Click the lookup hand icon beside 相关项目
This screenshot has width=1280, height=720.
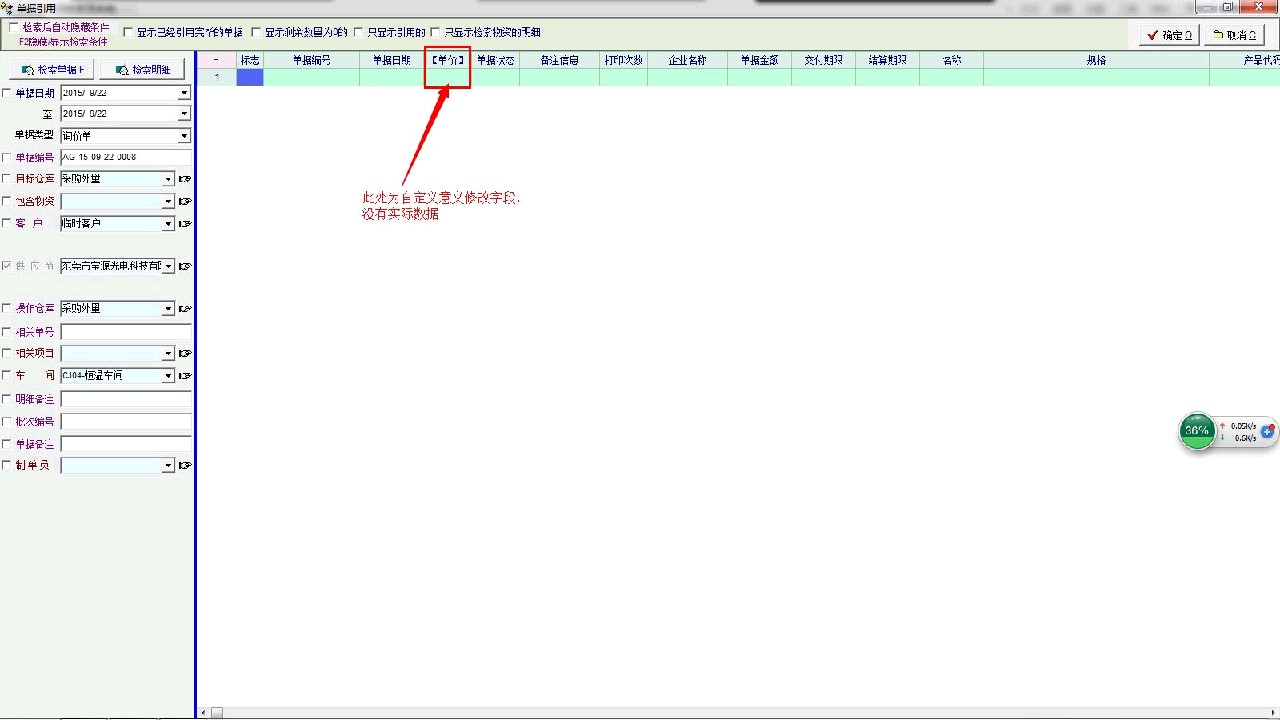pyautogui.click(x=185, y=354)
